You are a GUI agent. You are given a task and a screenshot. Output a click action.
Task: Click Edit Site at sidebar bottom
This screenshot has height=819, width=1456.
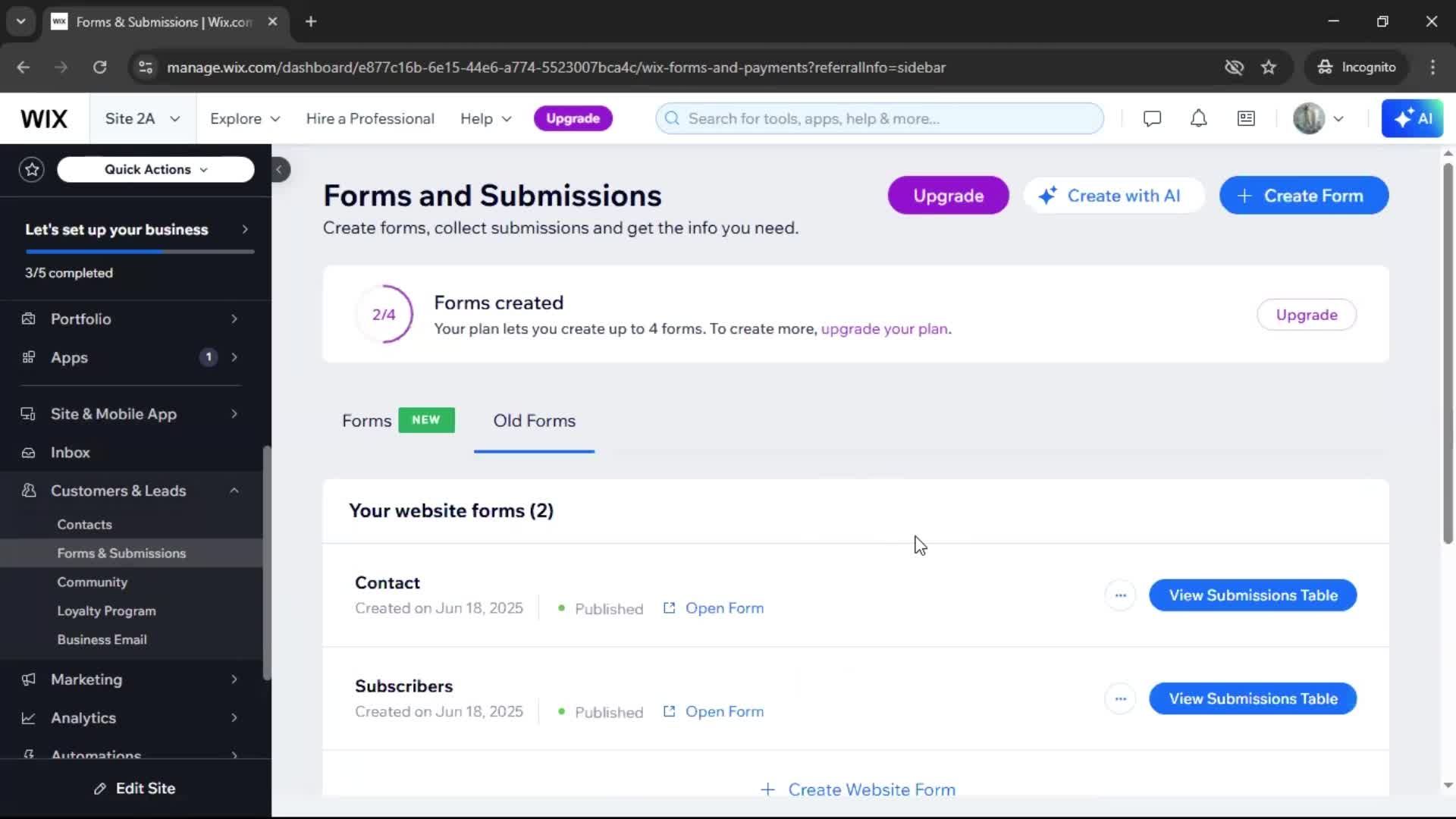[x=135, y=789]
